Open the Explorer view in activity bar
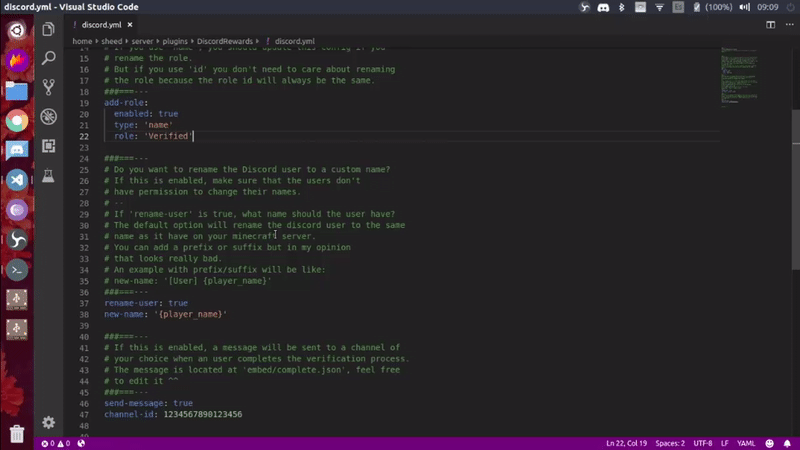 (48, 29)
